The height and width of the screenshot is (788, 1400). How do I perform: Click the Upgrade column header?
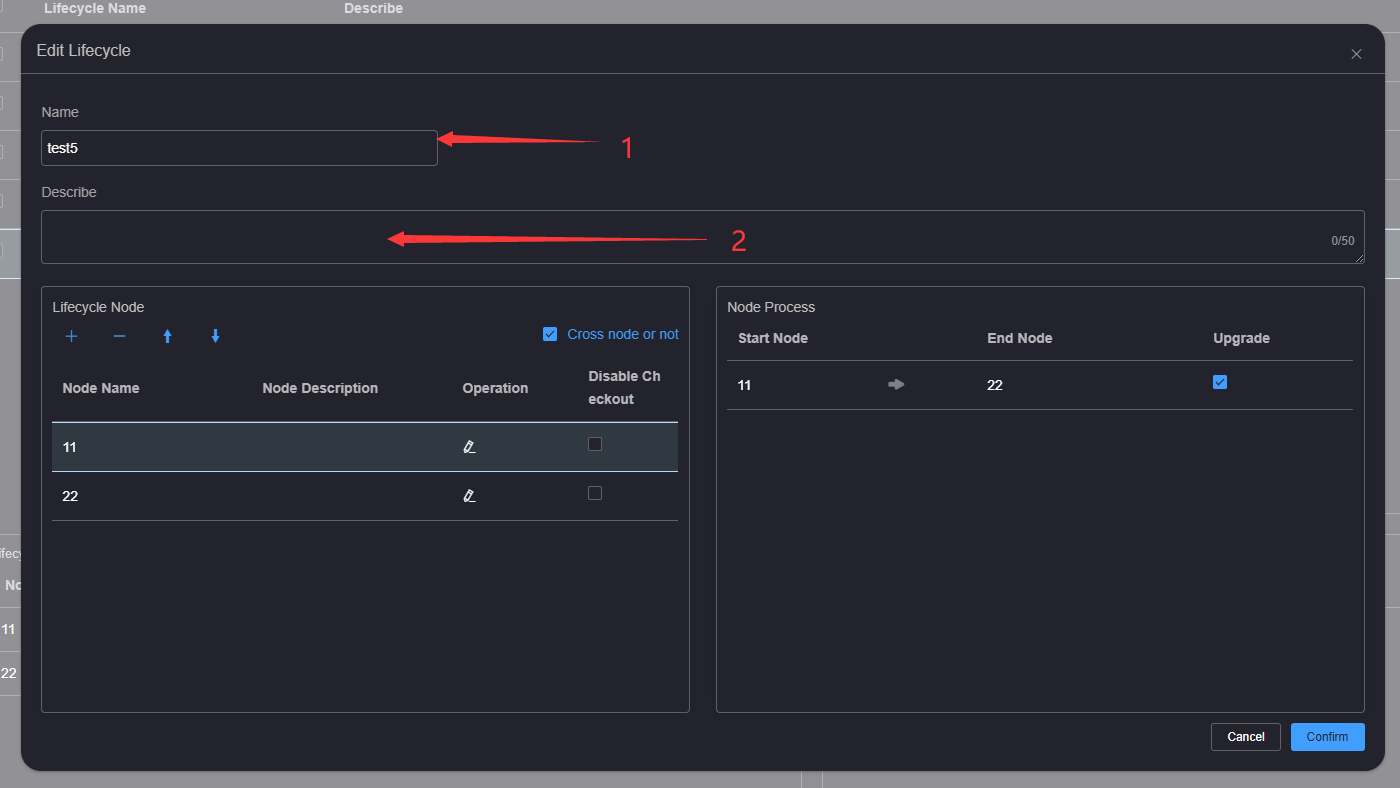1242,338
